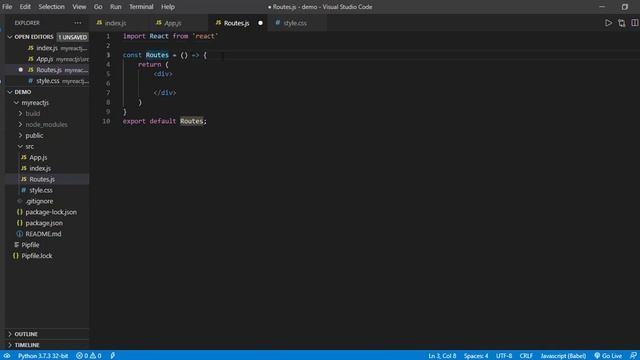Split the editor with split icon
The image size is (640, 360).
pos(635,23)
